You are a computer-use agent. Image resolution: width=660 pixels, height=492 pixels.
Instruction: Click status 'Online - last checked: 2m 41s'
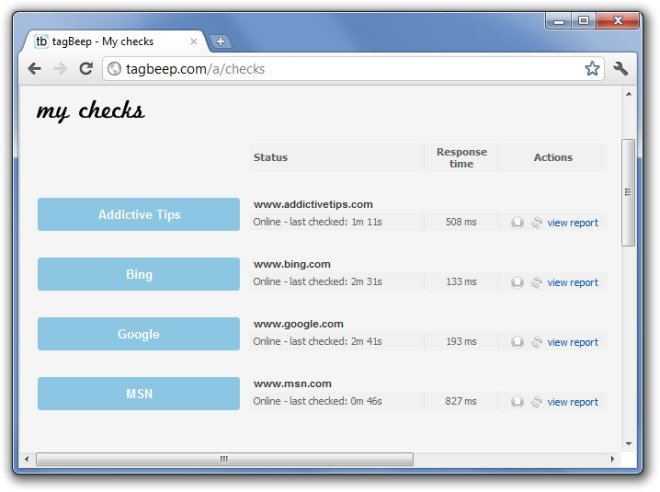coord(318,341)
